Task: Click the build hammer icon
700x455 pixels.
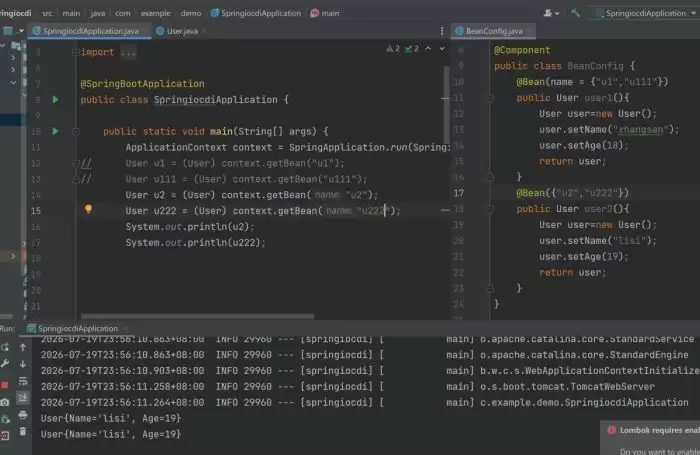Action: tap(575, 13)
